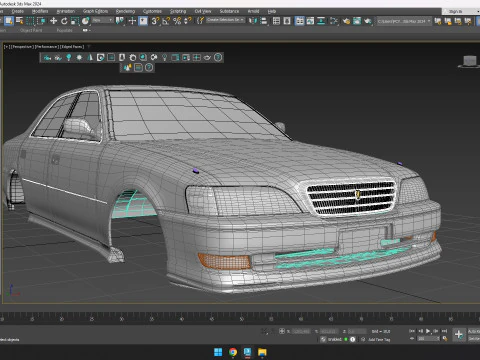This screenshot has height=360, width=480.
Task: Open Google Chrome from taskbar
Action: [233, 352]
